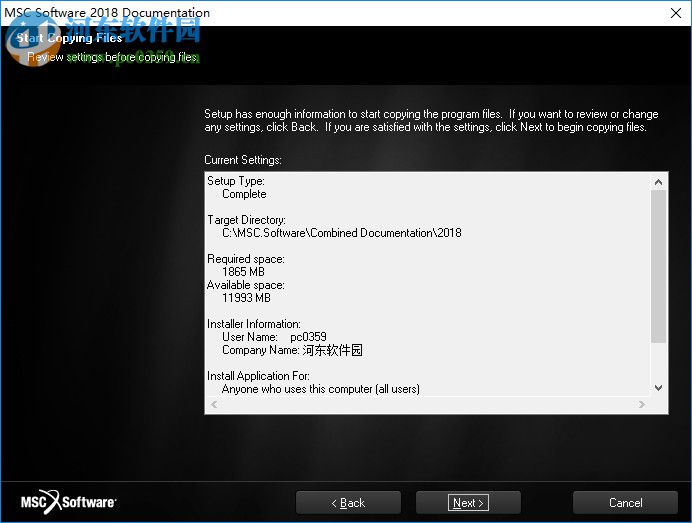Click the "Install Application For:" line
The image size is (692, 523).
258,376
